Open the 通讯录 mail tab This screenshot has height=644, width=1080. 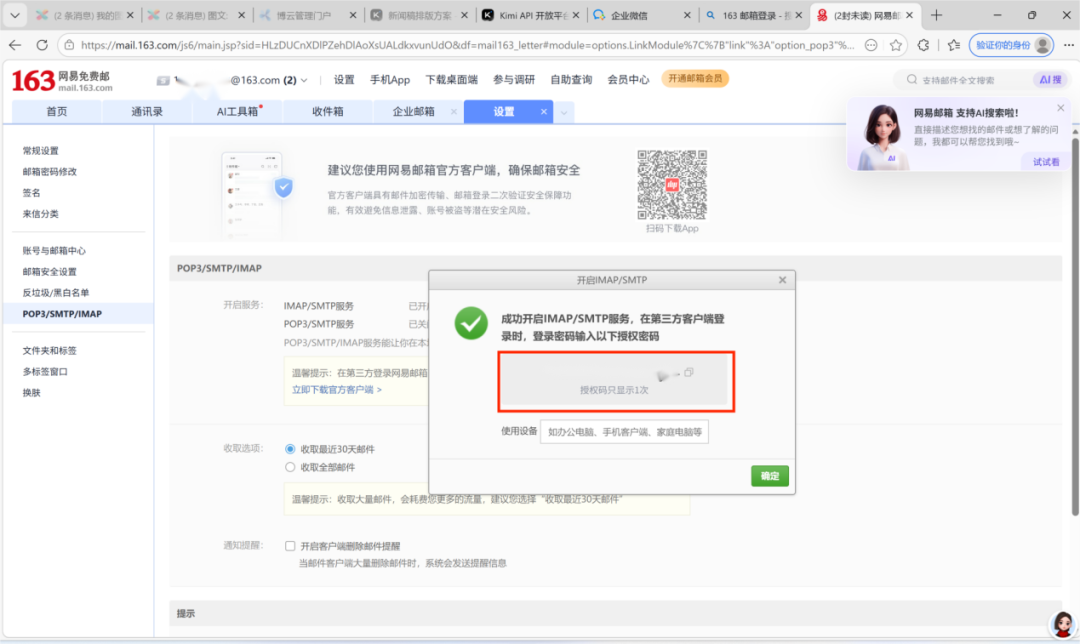click(147, 112)
